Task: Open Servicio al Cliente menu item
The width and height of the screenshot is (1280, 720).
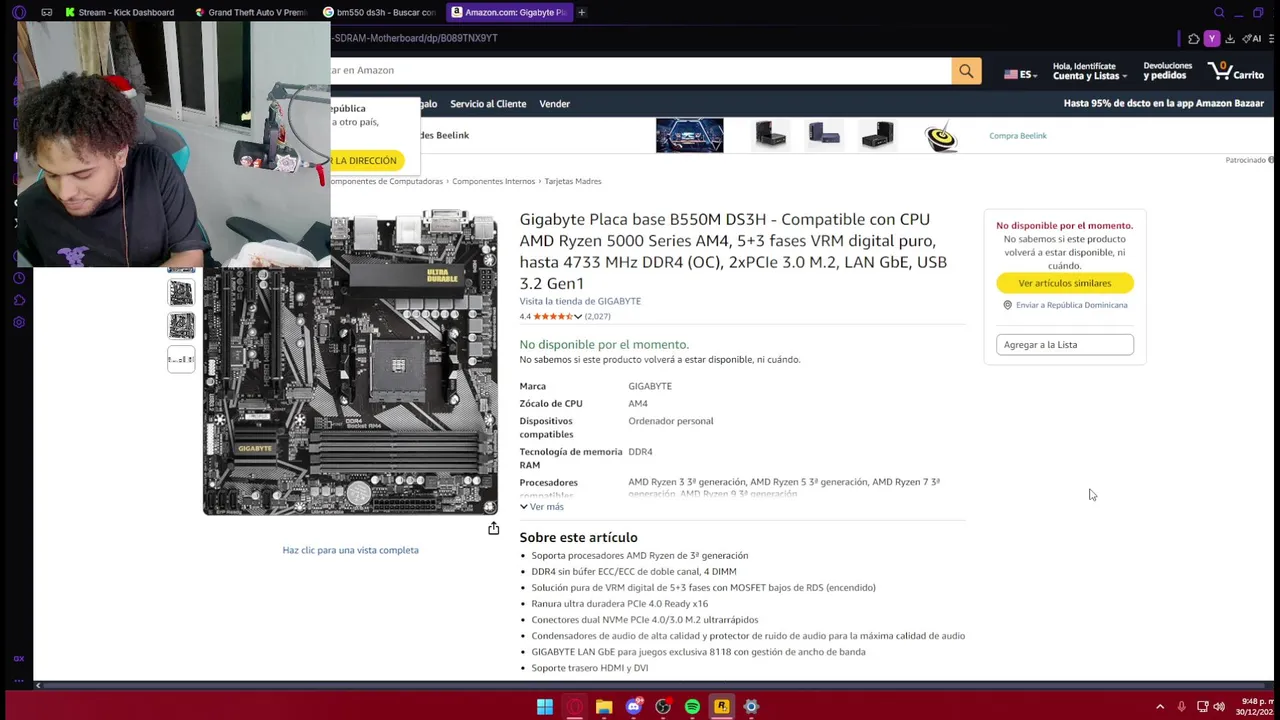Action: [x=488, y=104]
